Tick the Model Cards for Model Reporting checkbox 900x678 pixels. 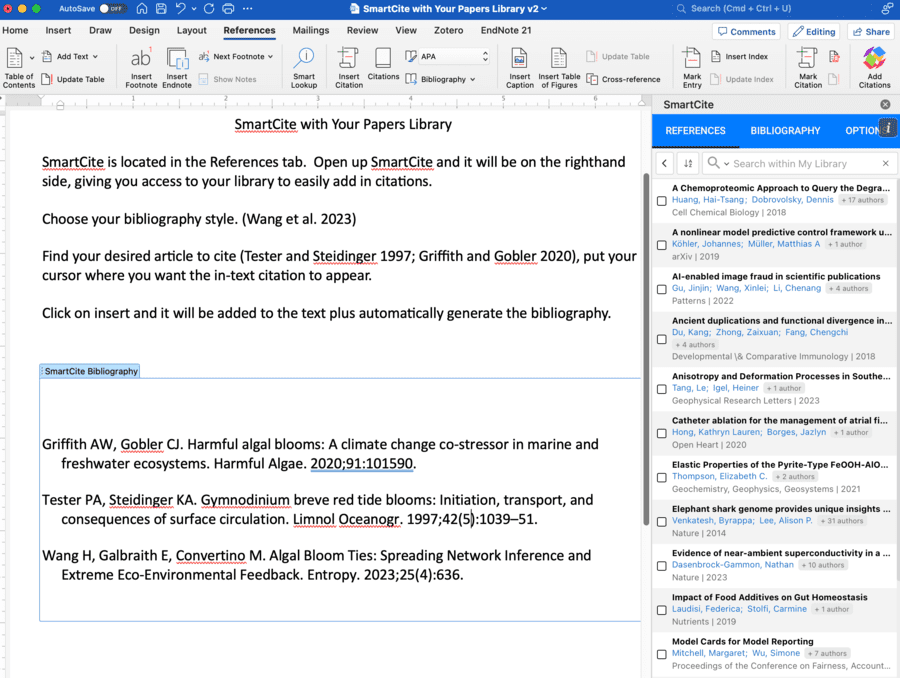tap(662, 654)
